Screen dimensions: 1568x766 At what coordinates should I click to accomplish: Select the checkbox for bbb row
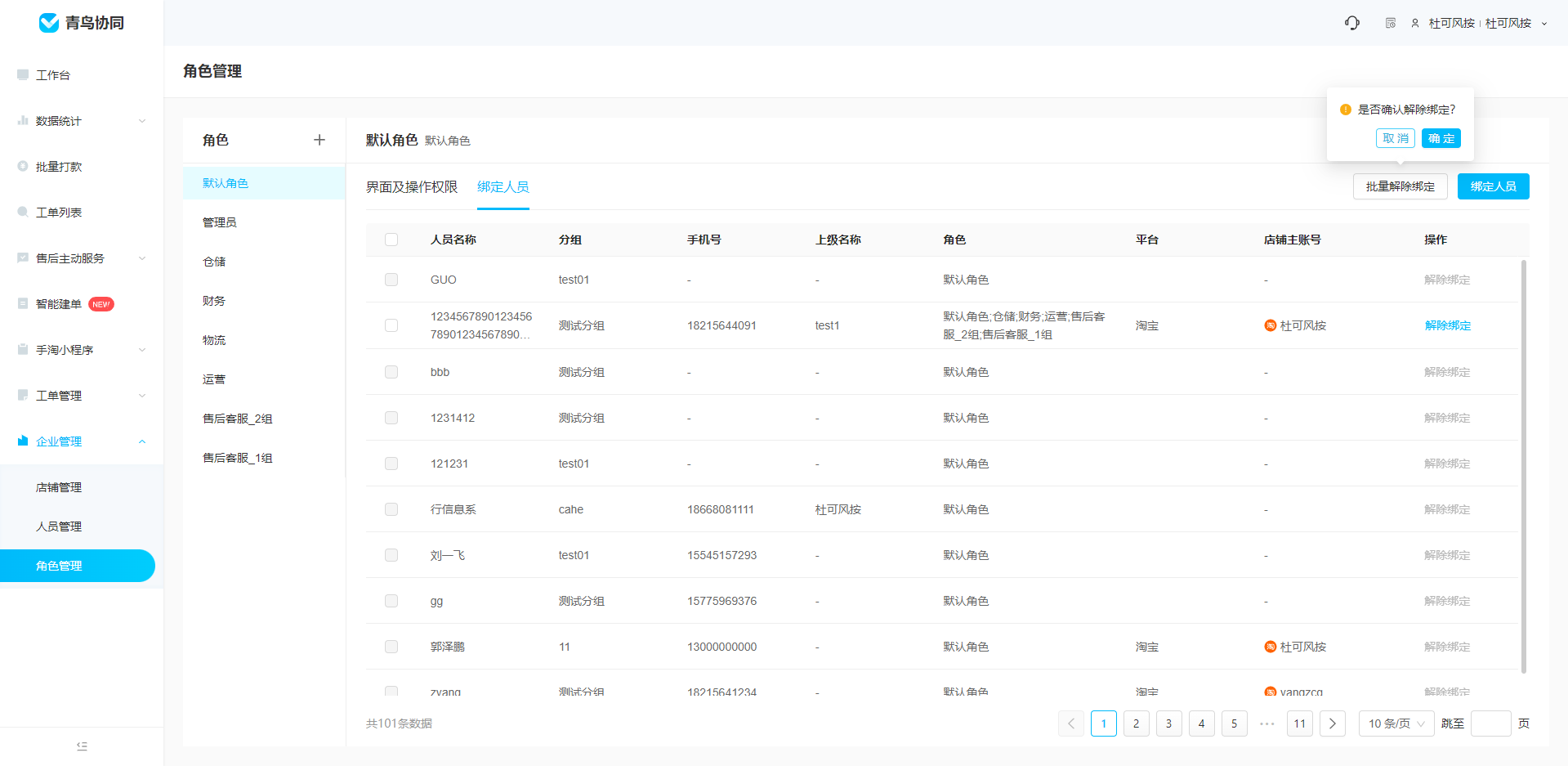(391, 372)
